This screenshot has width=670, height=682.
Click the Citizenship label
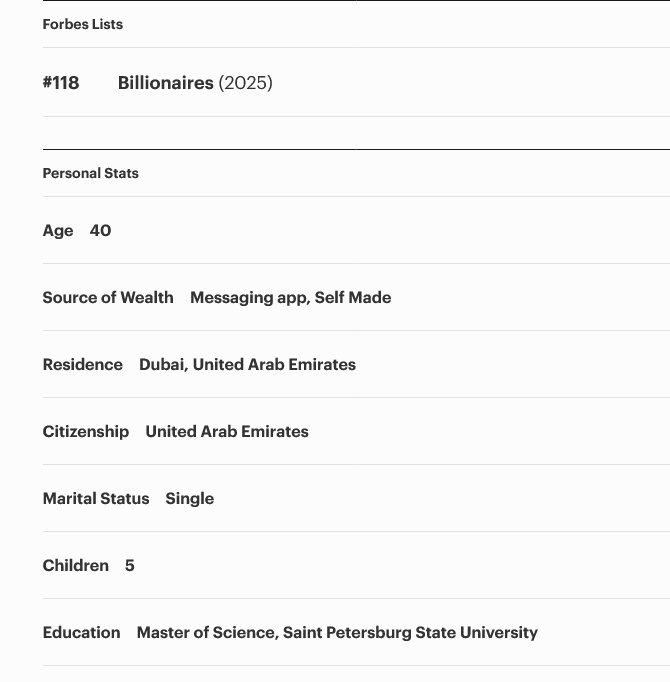tap(86, 431)
